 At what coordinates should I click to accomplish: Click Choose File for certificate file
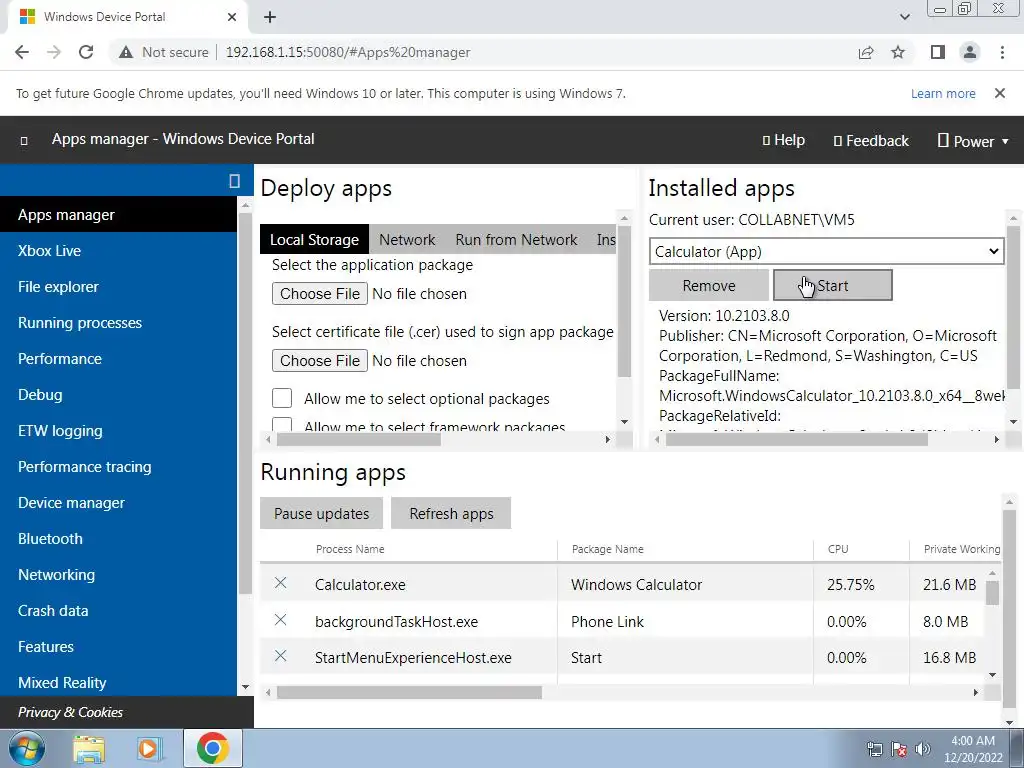click(319, 360)
